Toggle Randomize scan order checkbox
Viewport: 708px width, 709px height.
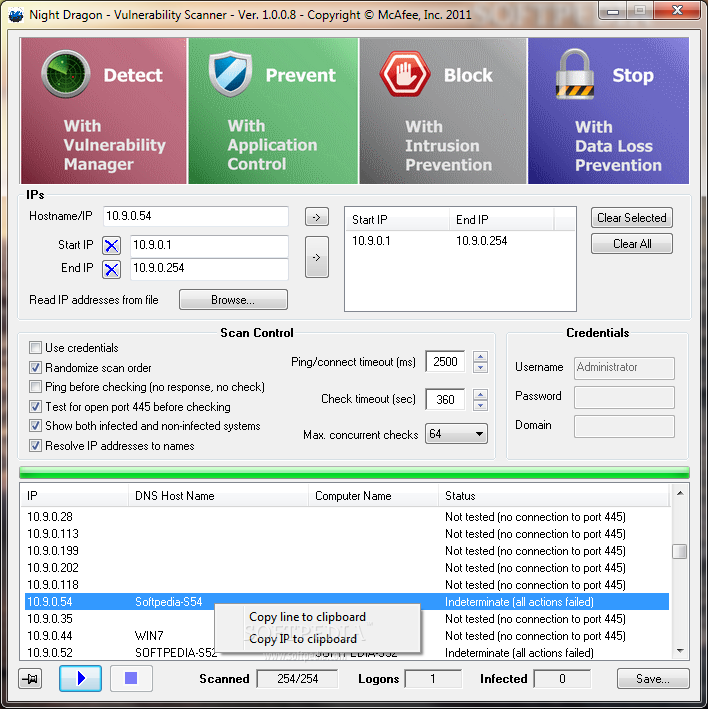coord(35,368)
